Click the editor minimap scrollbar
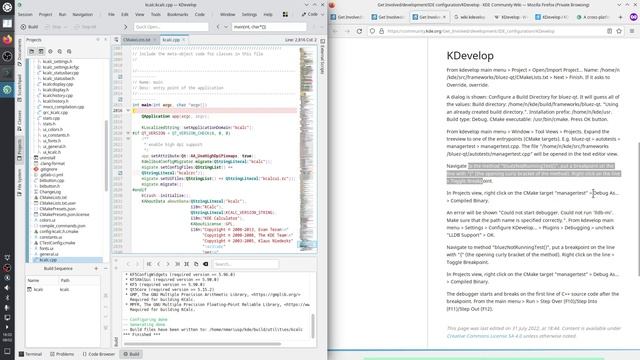 click(x=307, y=149)
